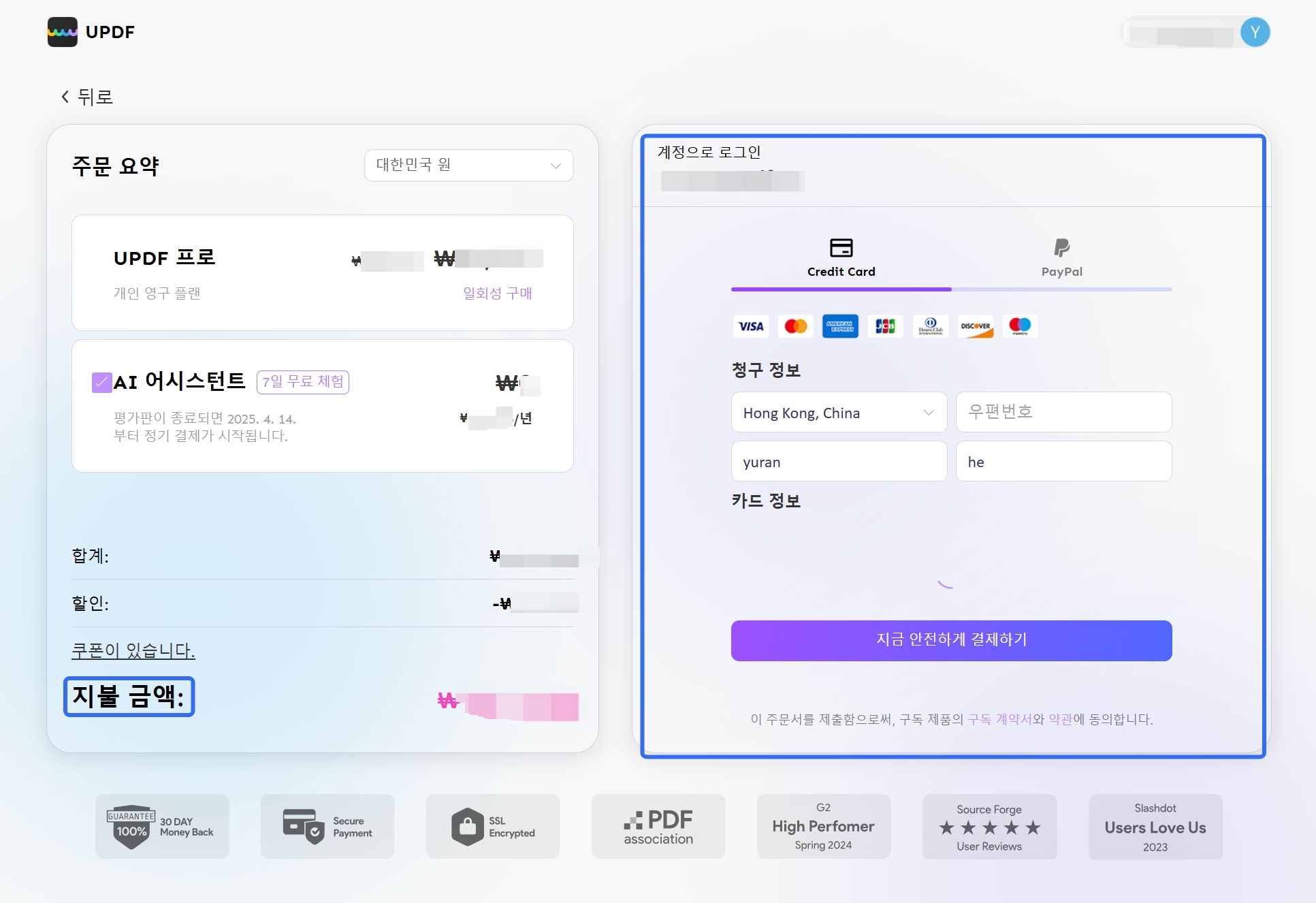
Task: Click the Diners Club logo
Action: click(x=930, y=326)
